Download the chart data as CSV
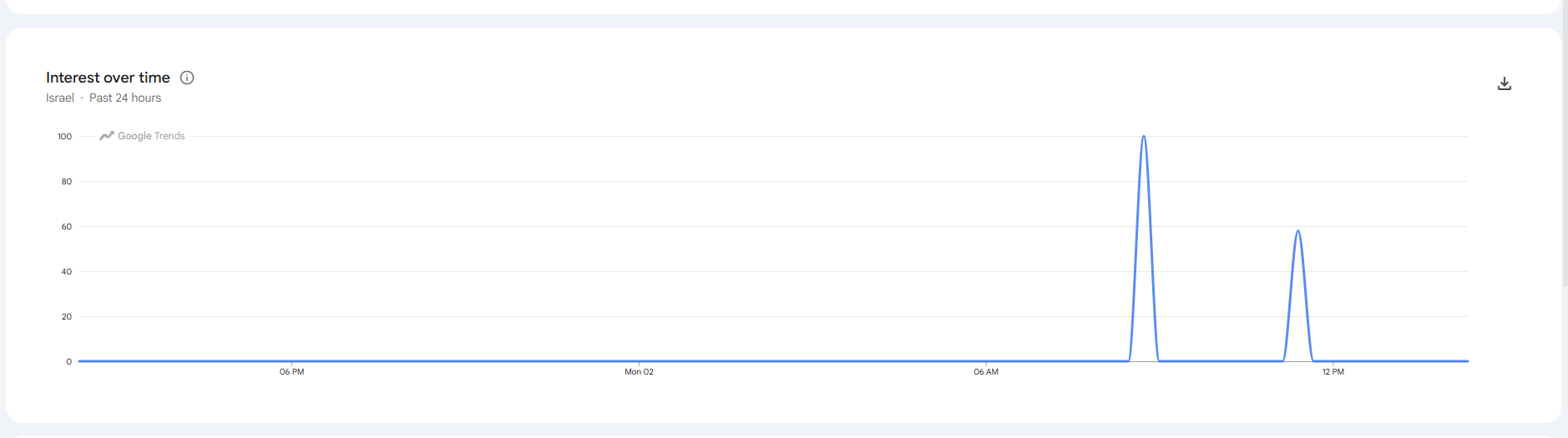This screenshot has height=438, width=1568. point(1505,83)
